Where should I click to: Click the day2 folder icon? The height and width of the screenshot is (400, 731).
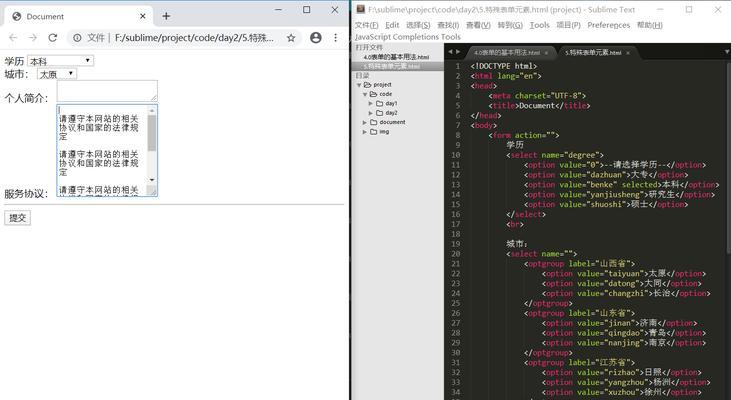[x=379, y=113]
